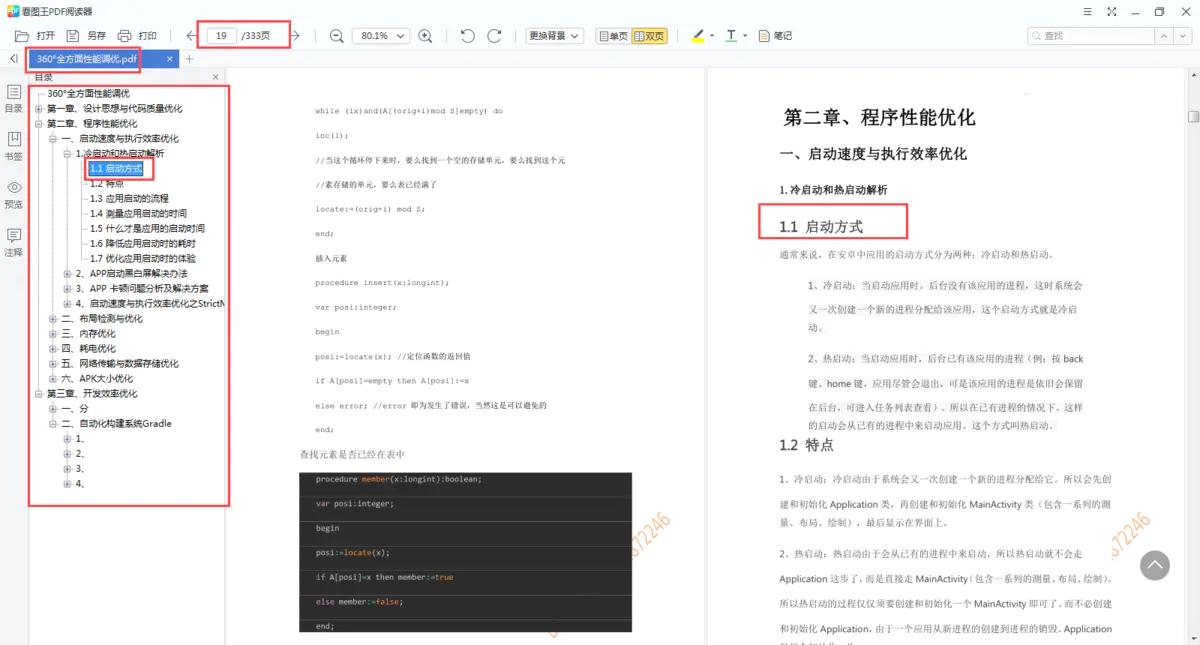This screenshot has height=645, width=1200.
Task: Open the hamburger menu at top right
Action: 1086,12
